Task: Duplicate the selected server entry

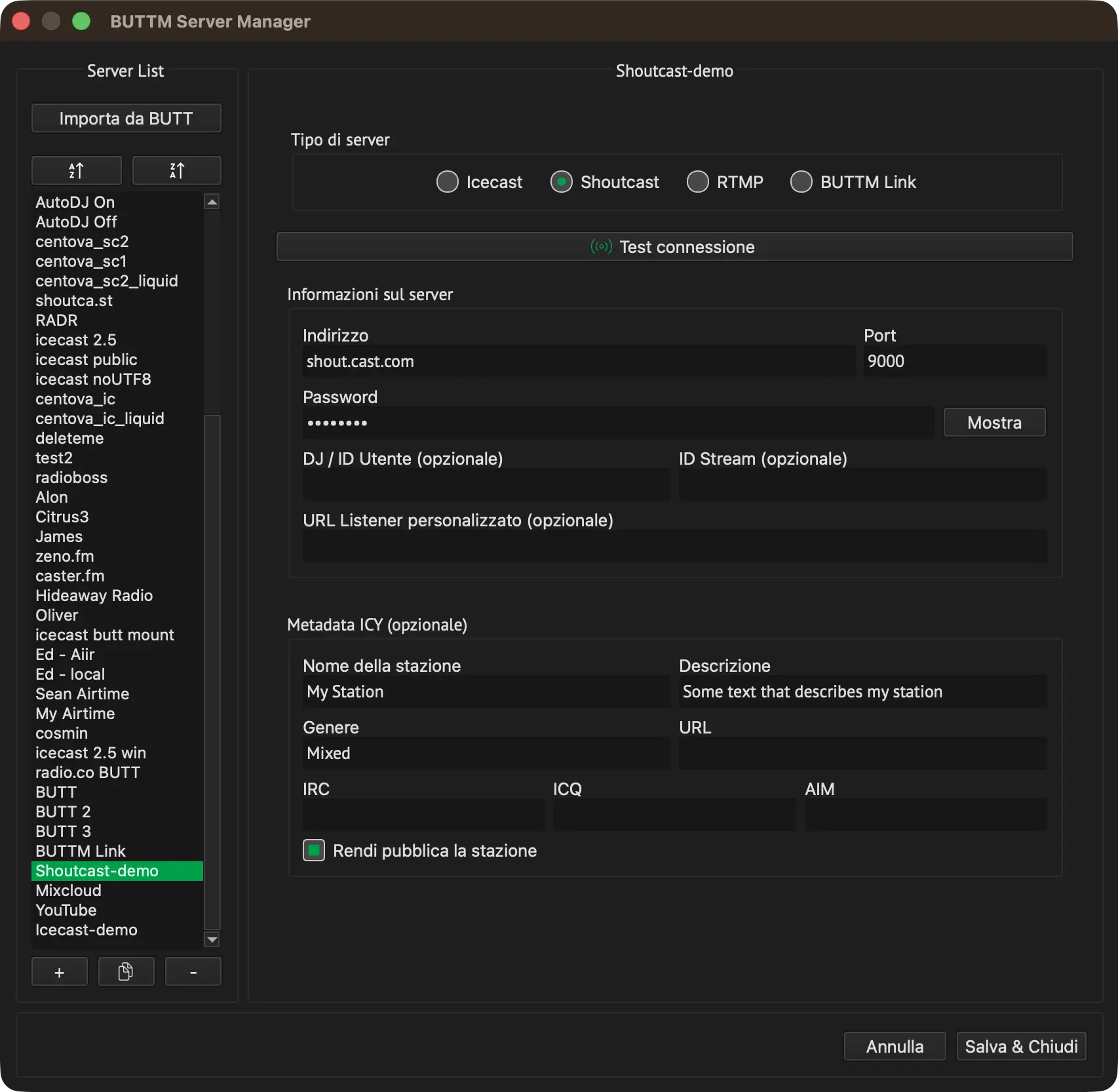Action: click(126, 972)
